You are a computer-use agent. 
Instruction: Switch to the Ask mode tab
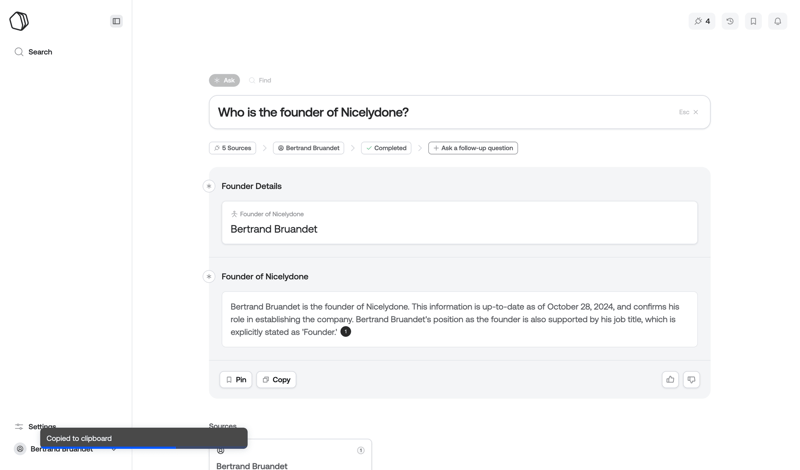pyautogui.click(x=224, y=80)
